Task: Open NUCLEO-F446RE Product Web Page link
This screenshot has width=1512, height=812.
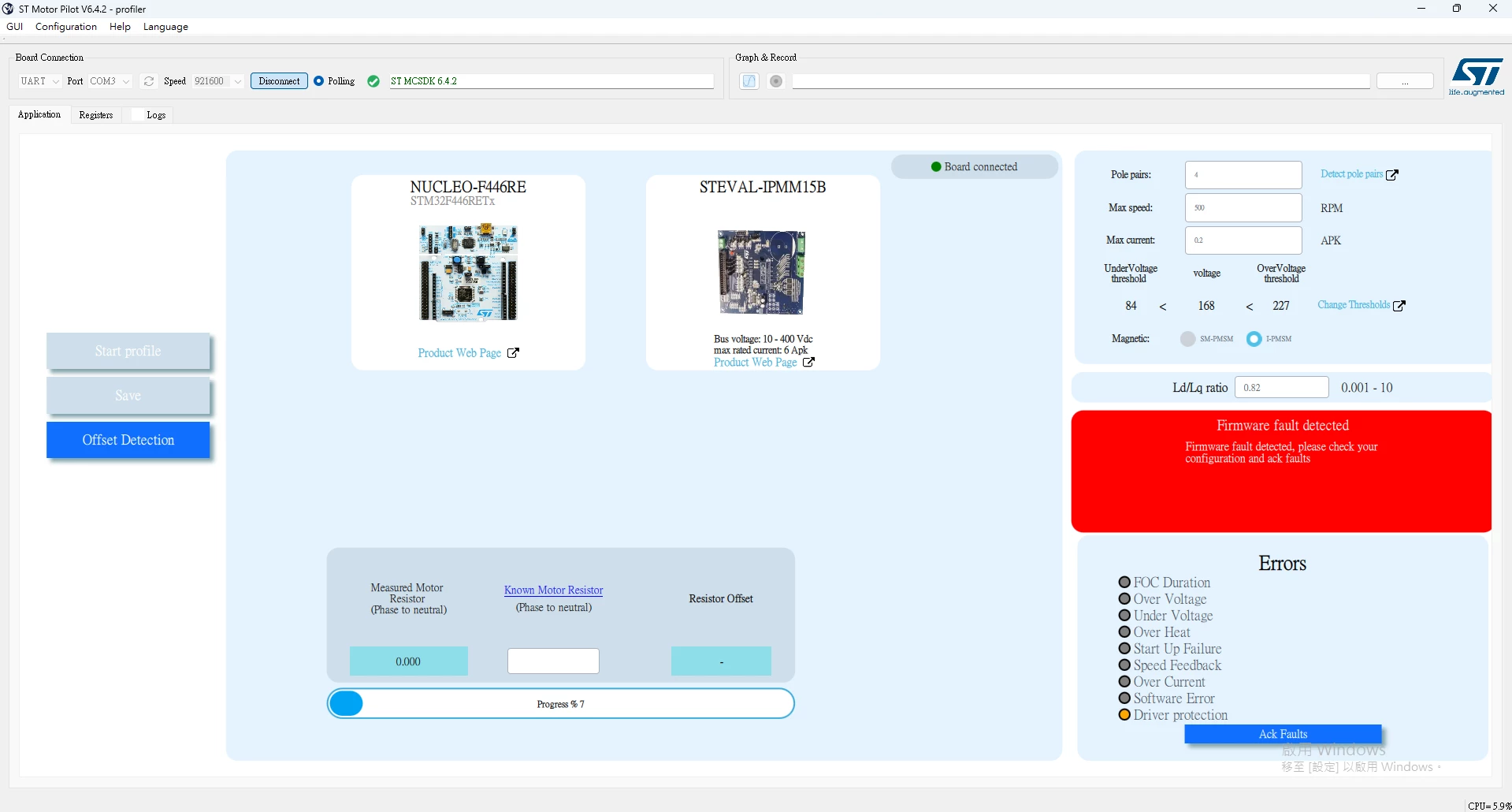Action: pos(459,353)
